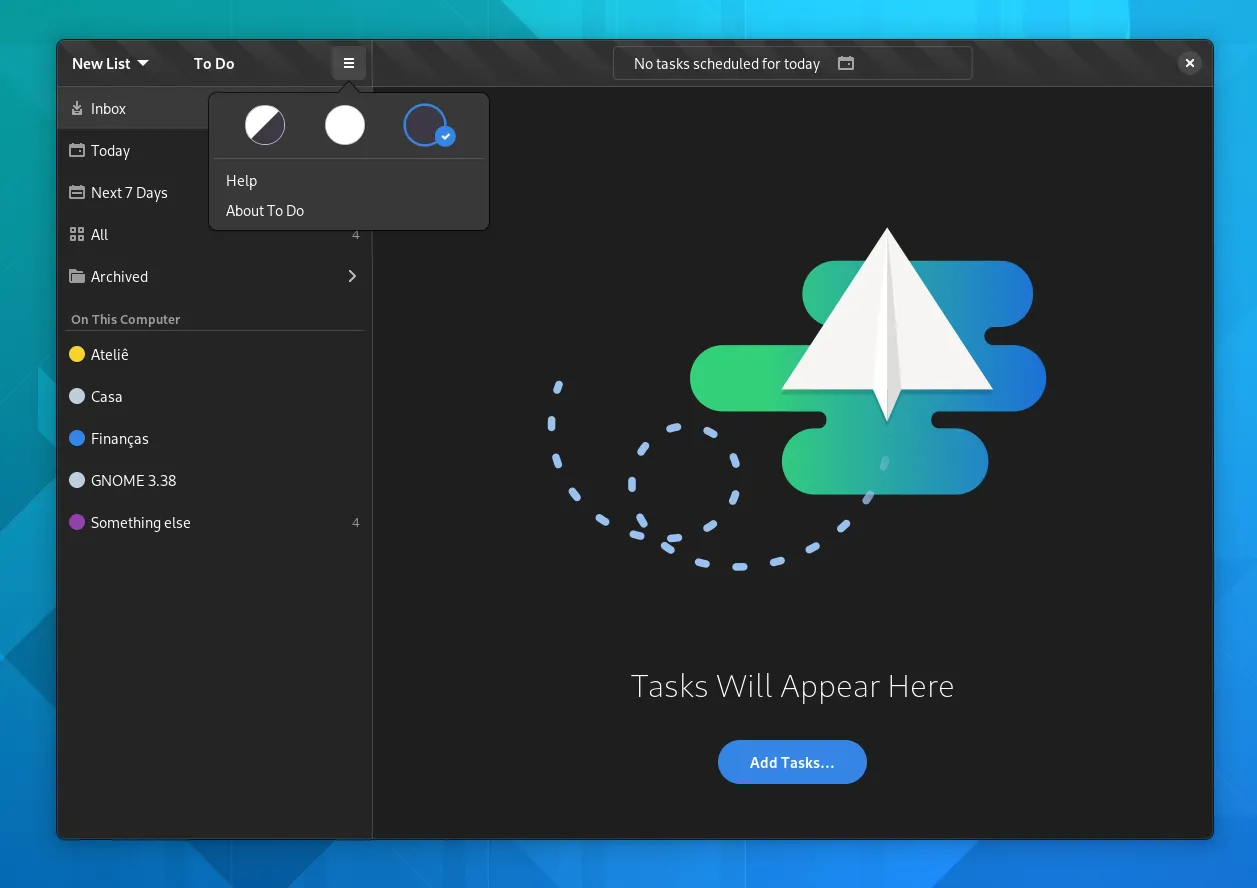
Task: Click the 'On This Computer' section label
Action: coord(126,320)
